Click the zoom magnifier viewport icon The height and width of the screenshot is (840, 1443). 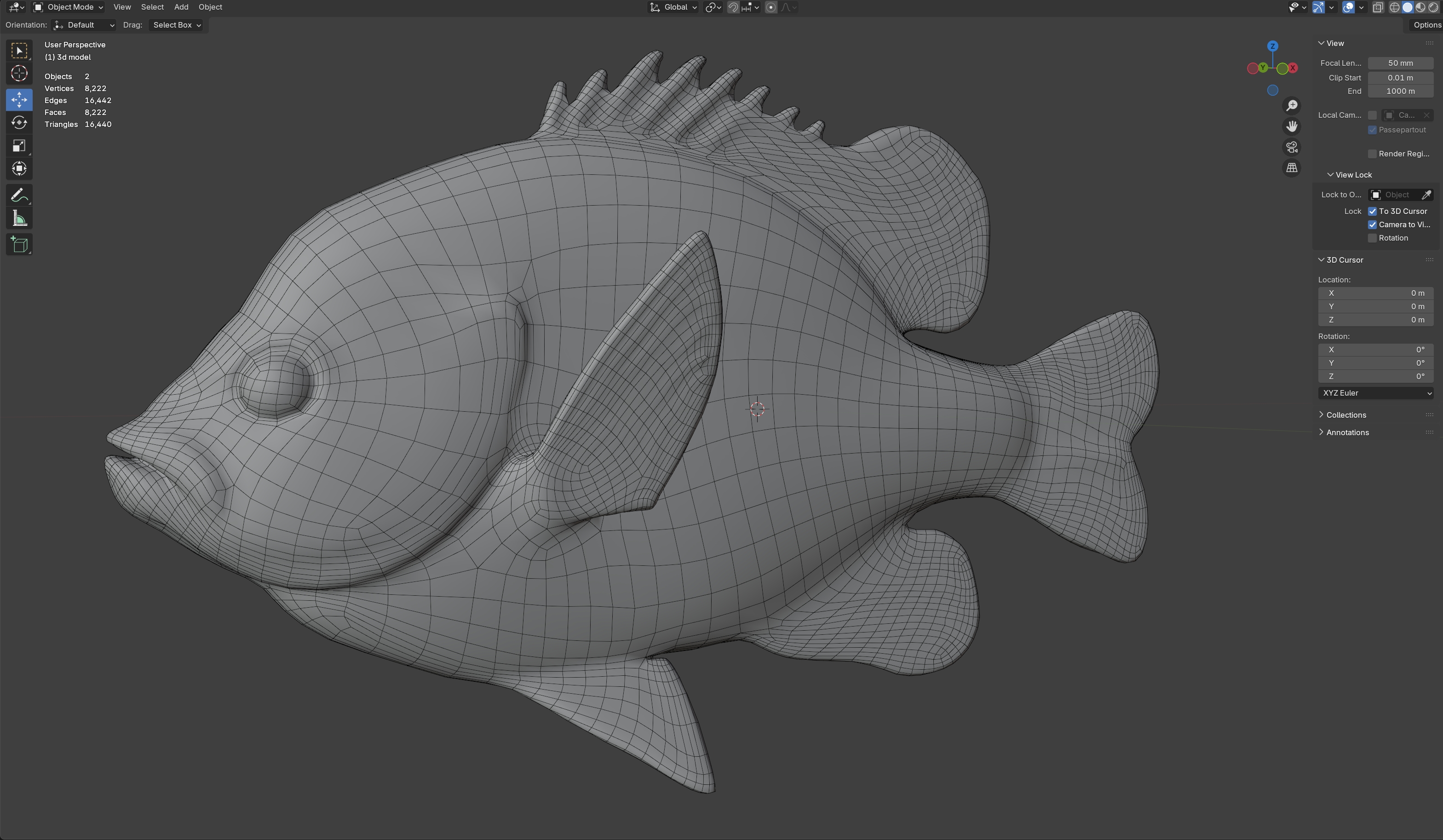[1292, 106]
